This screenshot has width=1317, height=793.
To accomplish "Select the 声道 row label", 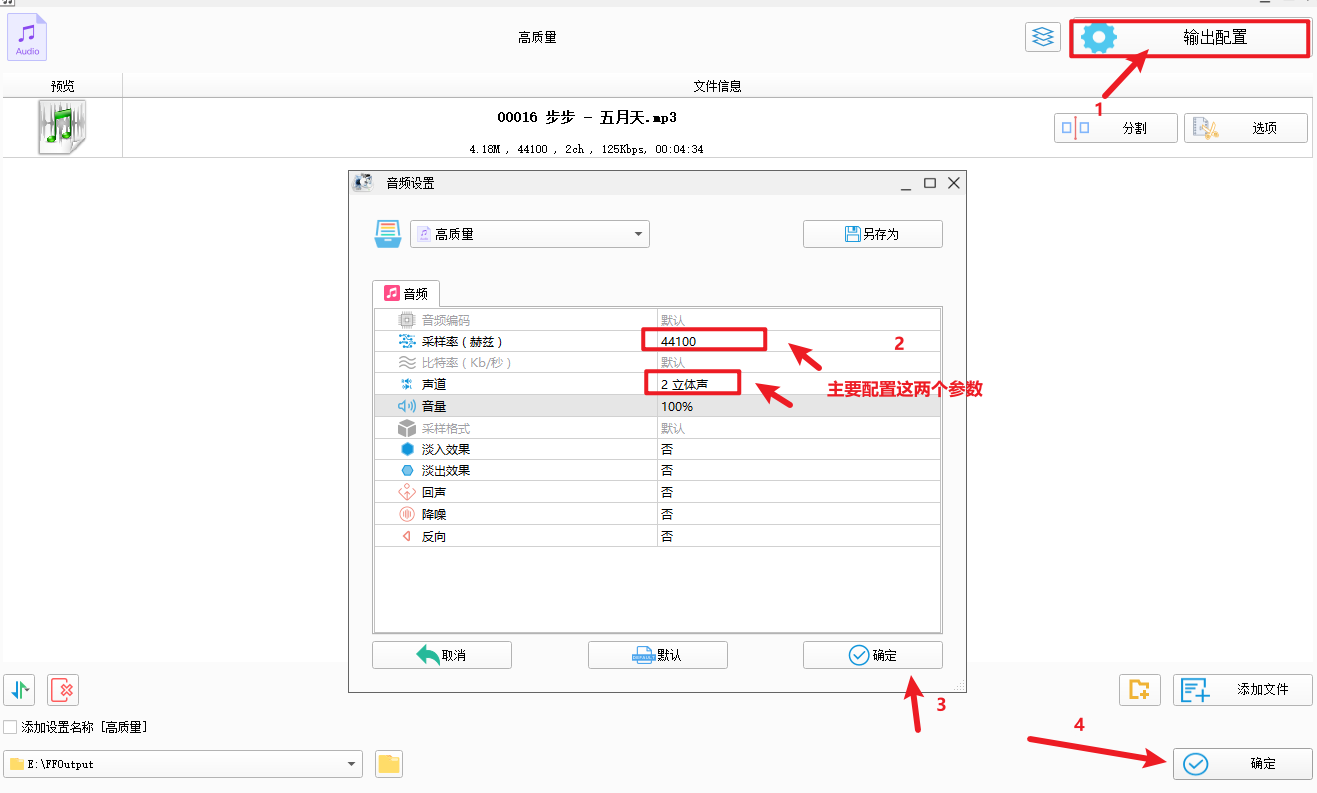I will tap(434, 384).
